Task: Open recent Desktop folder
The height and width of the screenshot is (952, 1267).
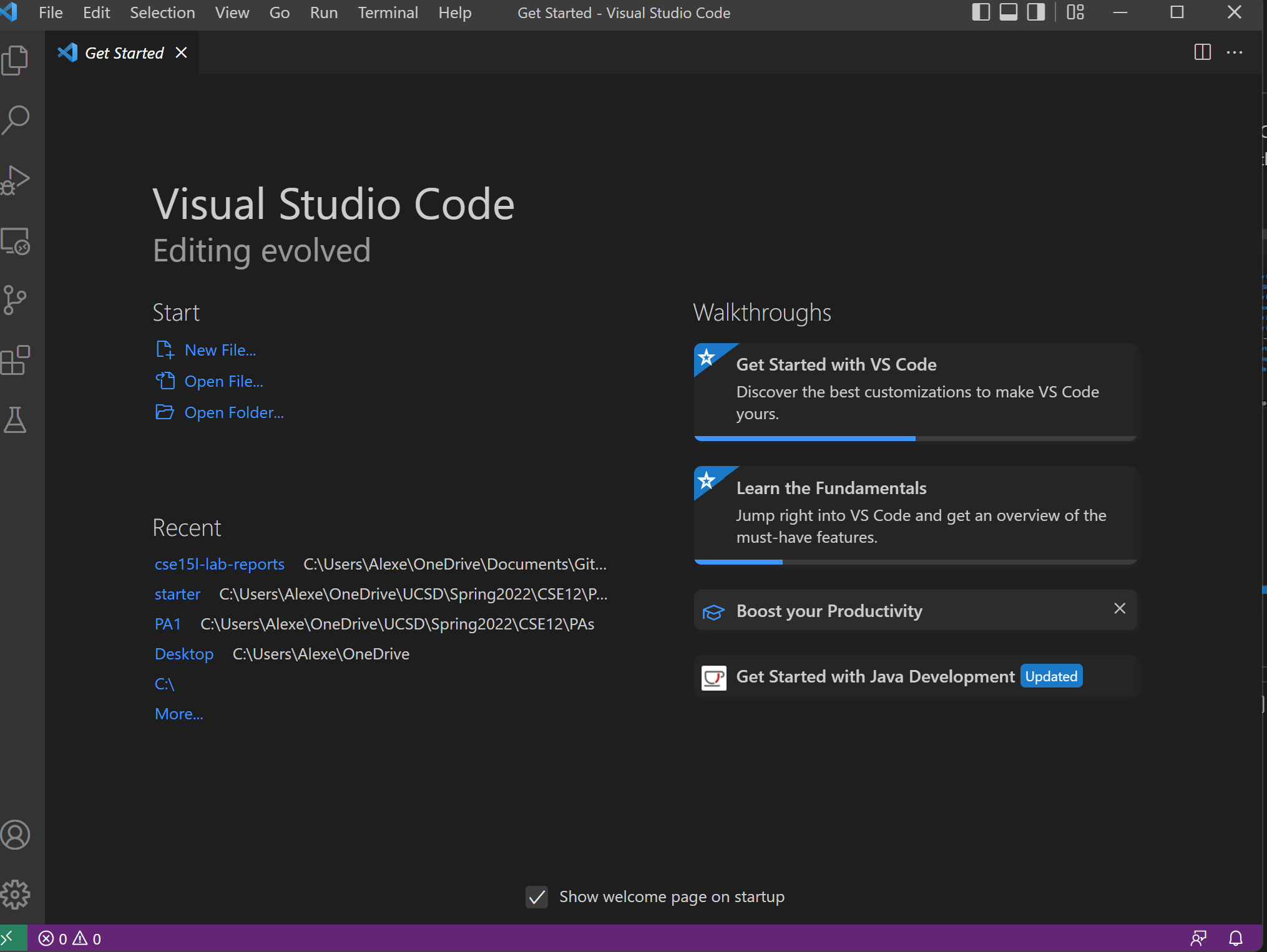Action: (184, 654)
